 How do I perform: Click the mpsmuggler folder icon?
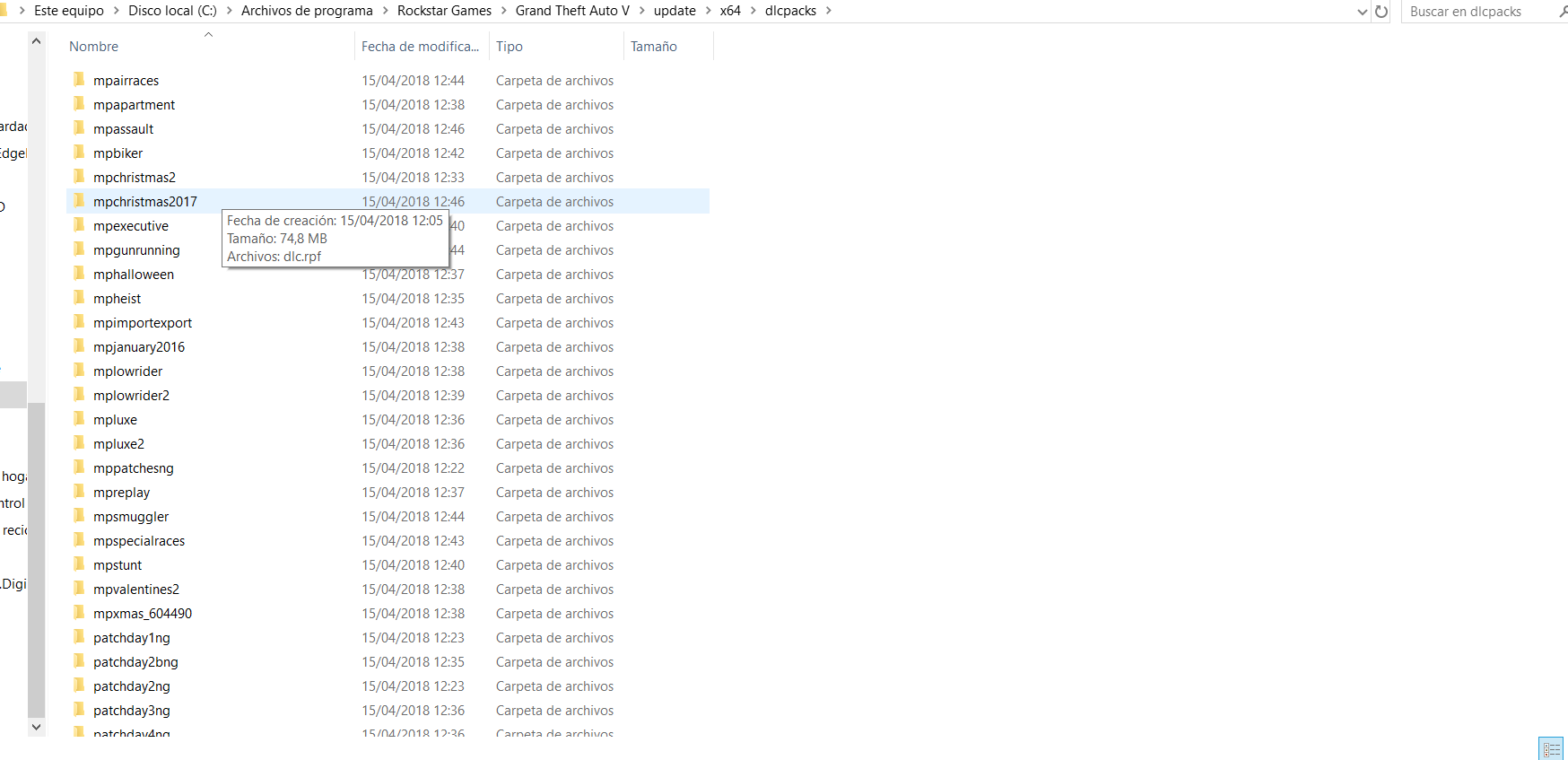coord(79,516)
